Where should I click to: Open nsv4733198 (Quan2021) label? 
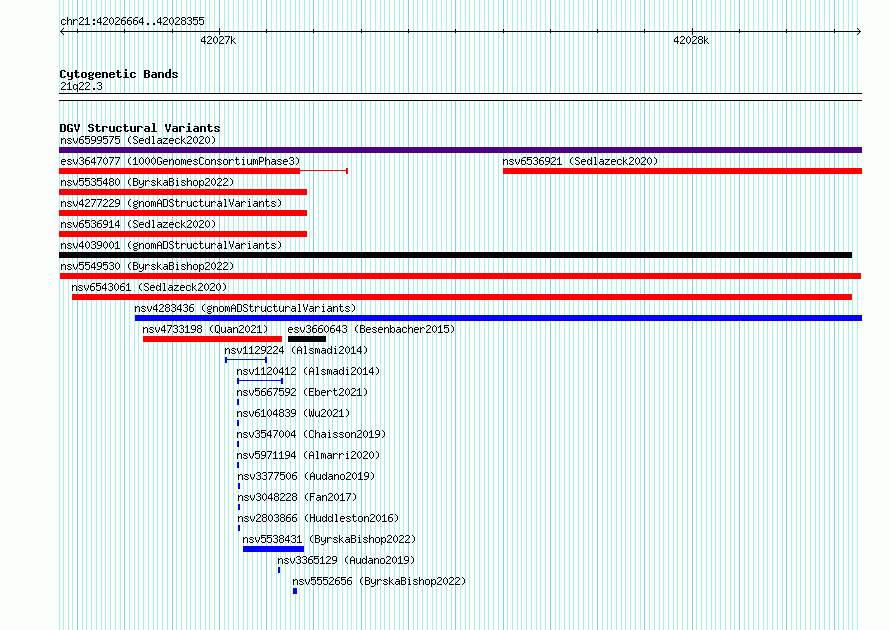pyautogui.click(x=205, y=329)
